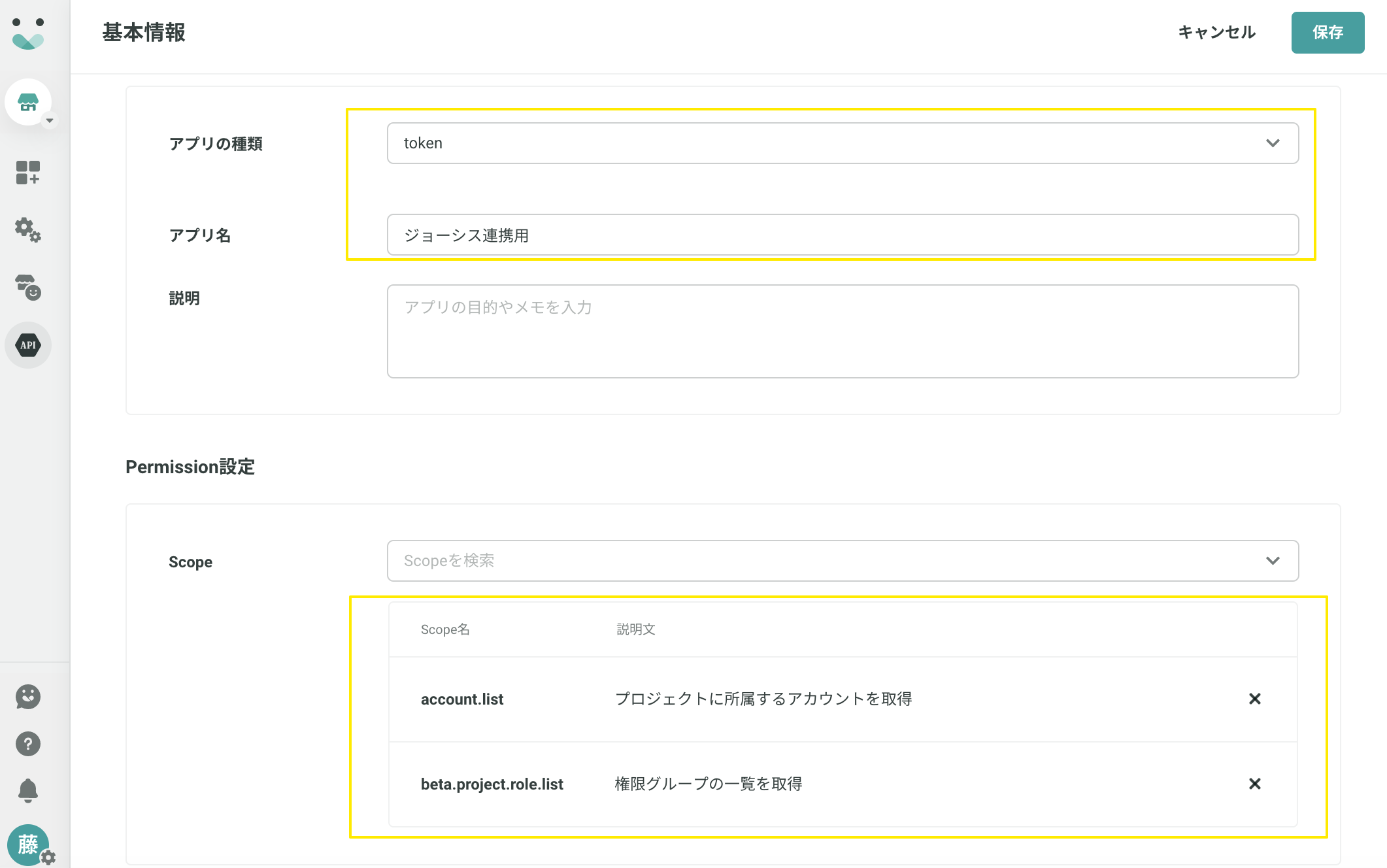This screenshot has width=1387, height=868.
Task: Expand the store switcher small arrow
Action: [50, 120]
